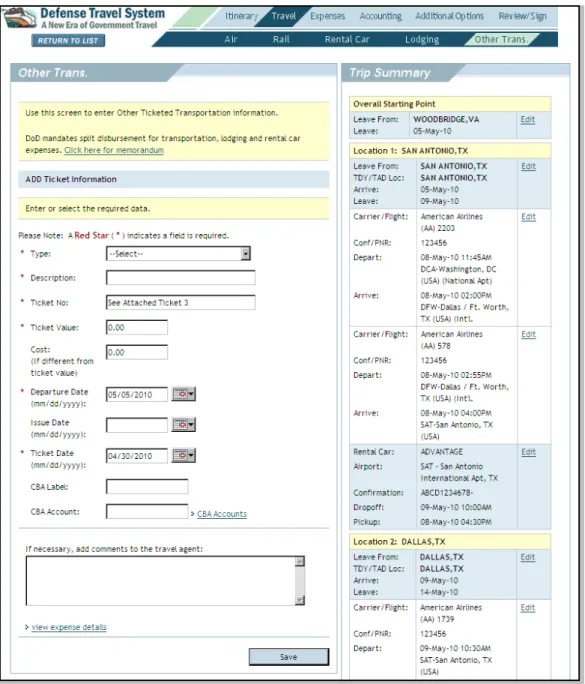Focus the CBA Account input field

tap(147, 511)
